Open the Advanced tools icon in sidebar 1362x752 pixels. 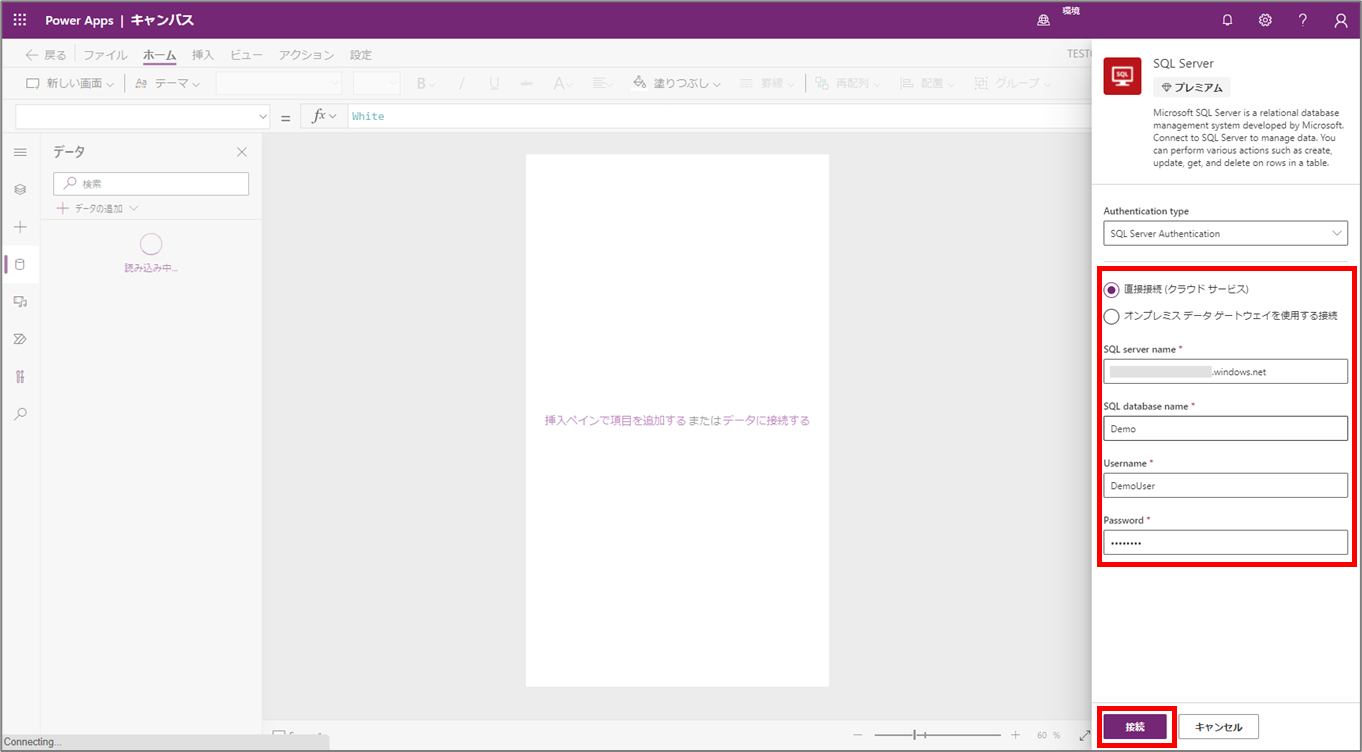(x=20, y=377)
